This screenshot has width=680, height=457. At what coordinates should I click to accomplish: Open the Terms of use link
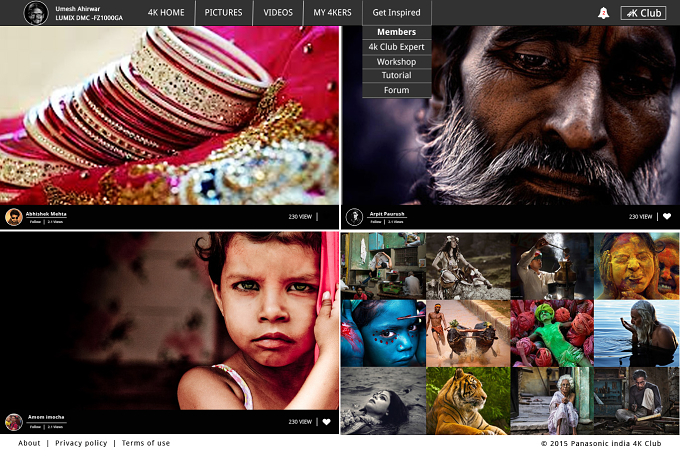[146, 443]
